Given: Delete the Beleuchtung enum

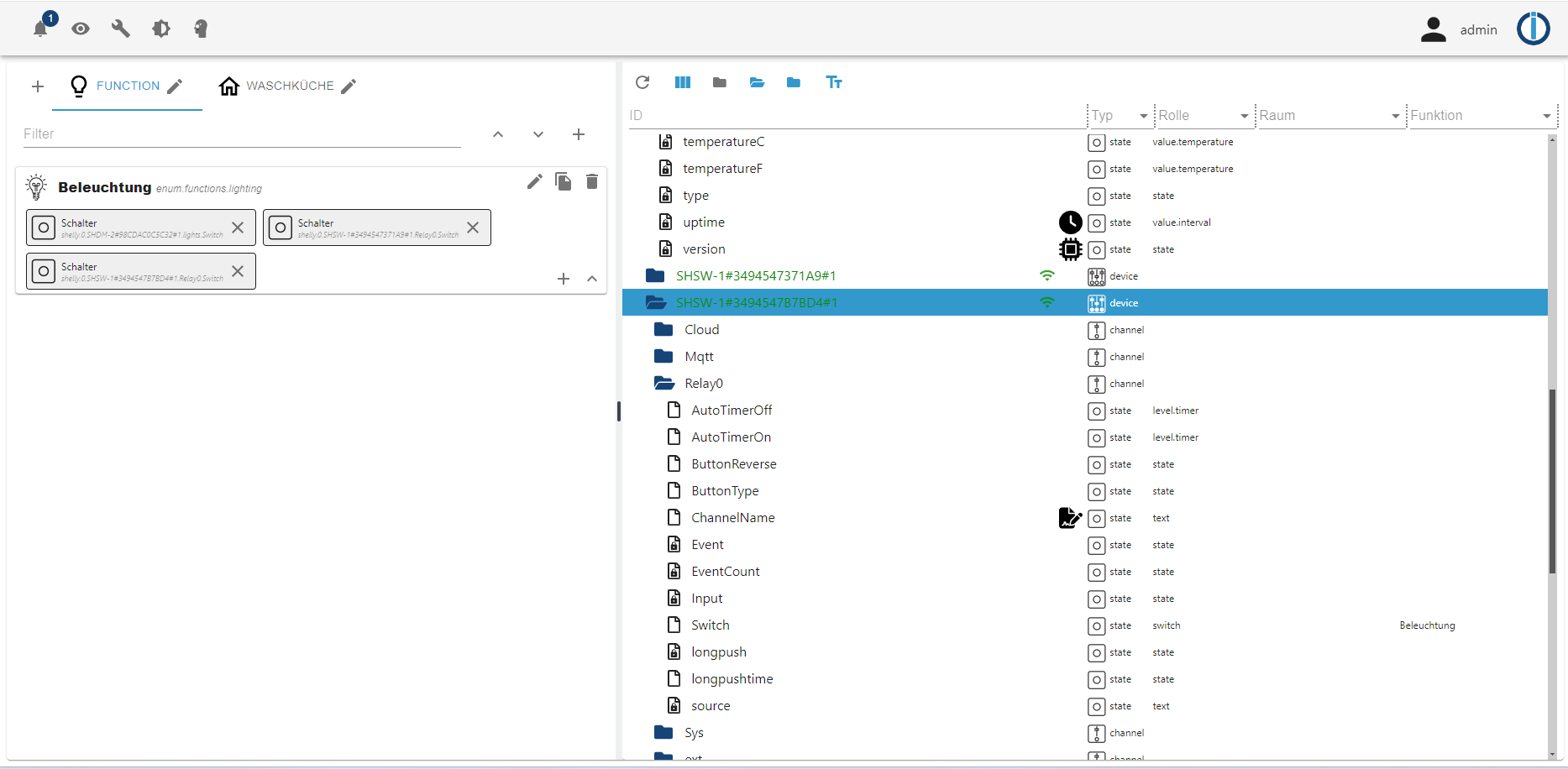Looking at the screenshot, I should tap(592, 181).
